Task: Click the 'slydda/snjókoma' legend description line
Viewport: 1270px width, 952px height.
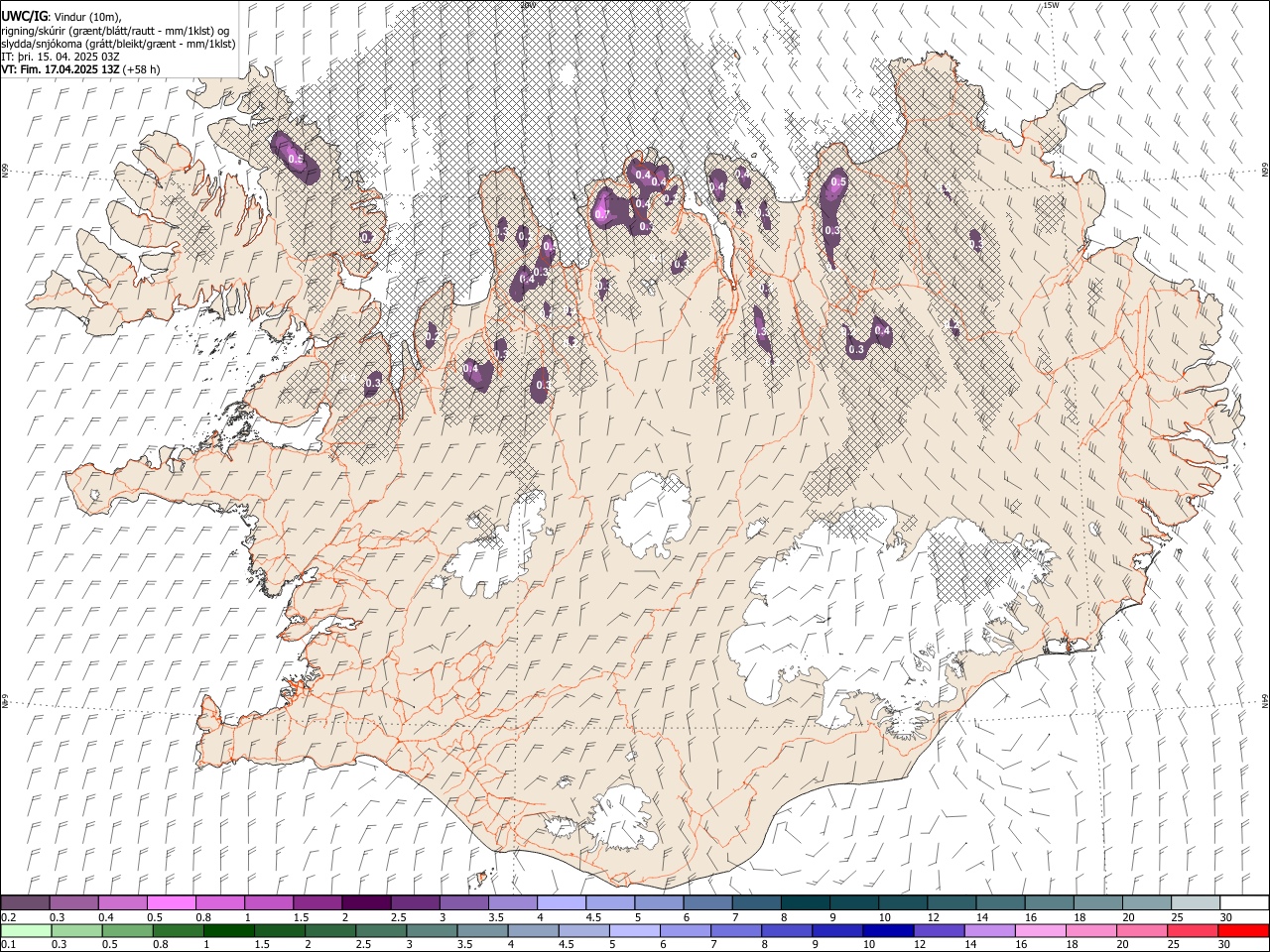Action: click(x=118, y=44)
